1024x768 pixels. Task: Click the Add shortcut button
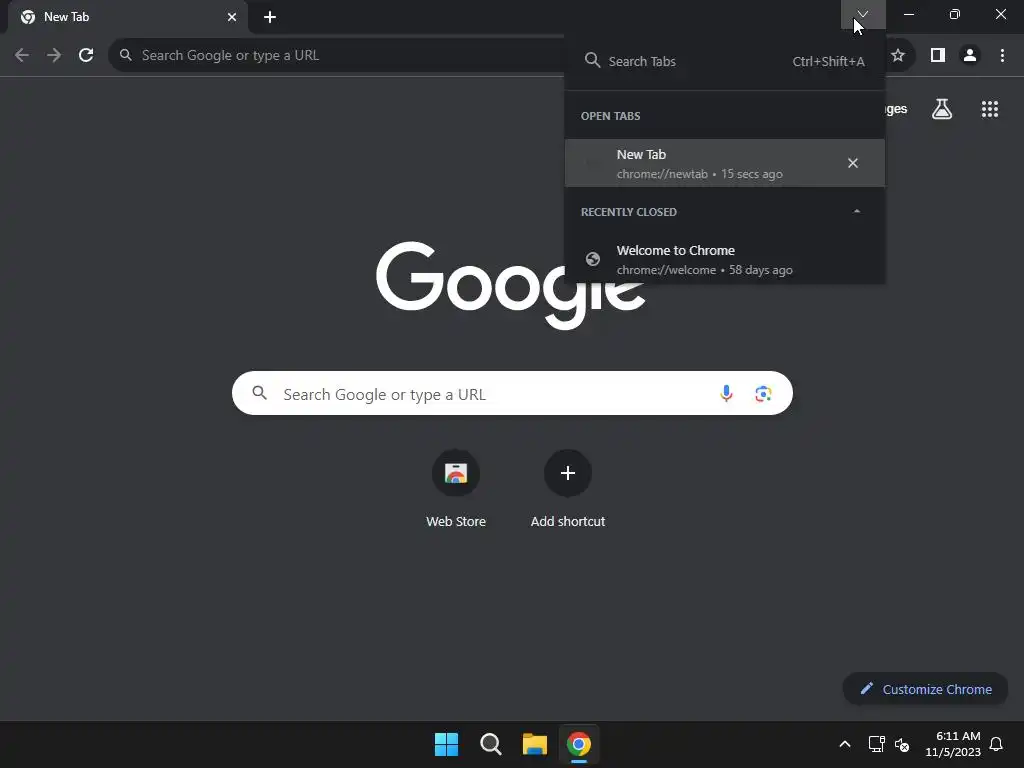[568, 488]
